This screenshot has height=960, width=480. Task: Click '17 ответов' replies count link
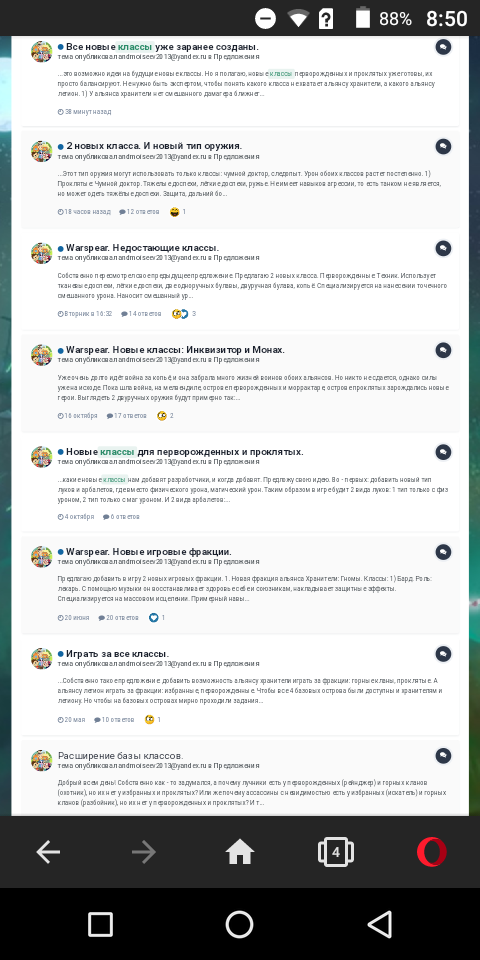click(x=127, y=416)
